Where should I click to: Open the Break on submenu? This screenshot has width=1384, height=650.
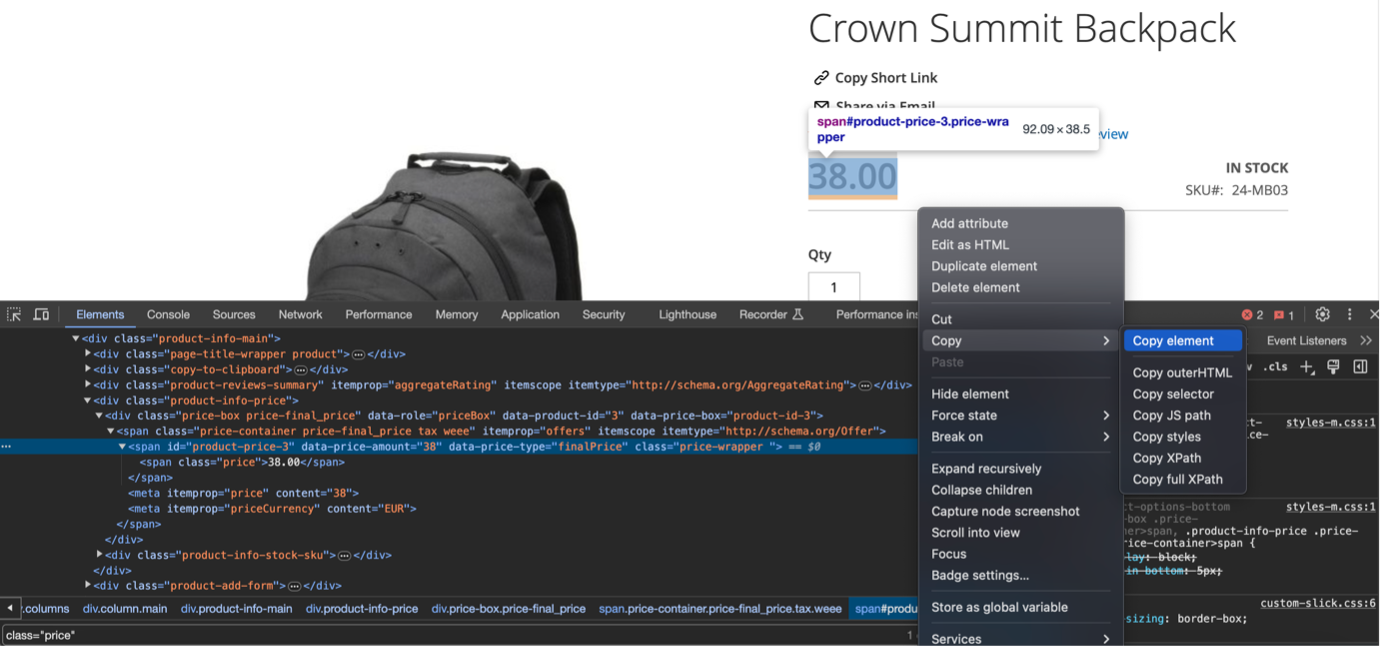point(1021,437)
